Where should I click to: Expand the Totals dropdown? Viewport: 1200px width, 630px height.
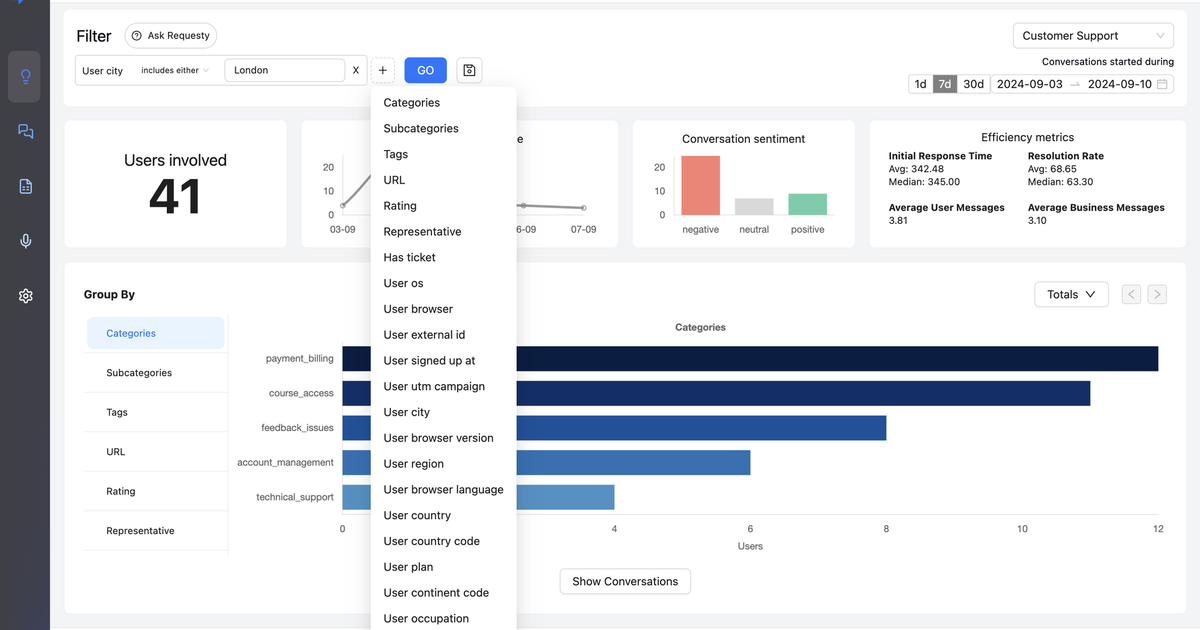(1072, 294)
